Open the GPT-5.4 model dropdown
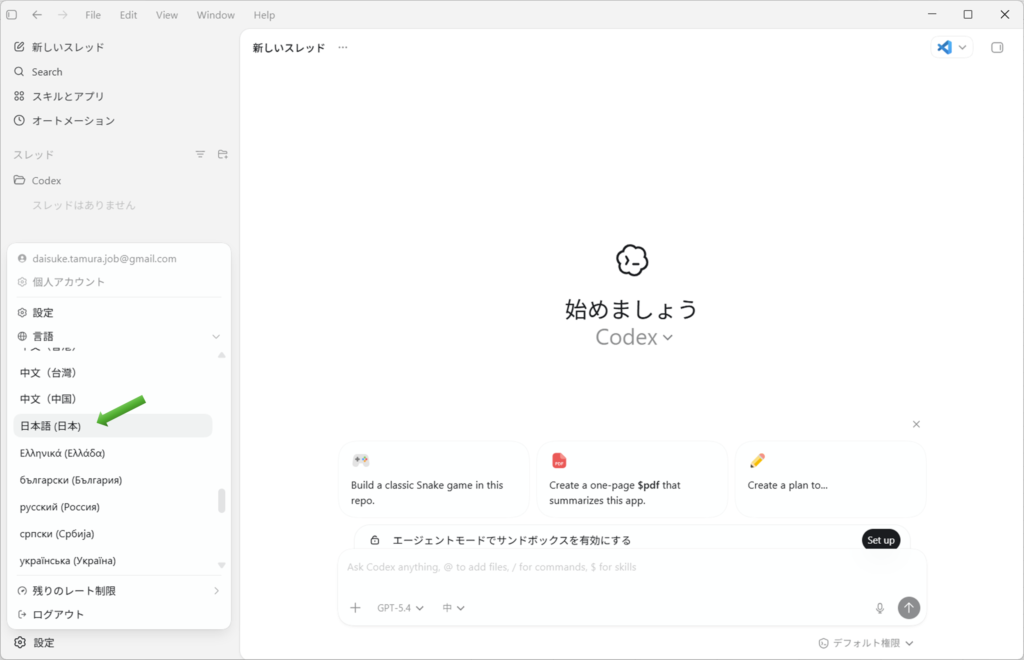This screenshot has width=1024, height=660. click(400, 608)
